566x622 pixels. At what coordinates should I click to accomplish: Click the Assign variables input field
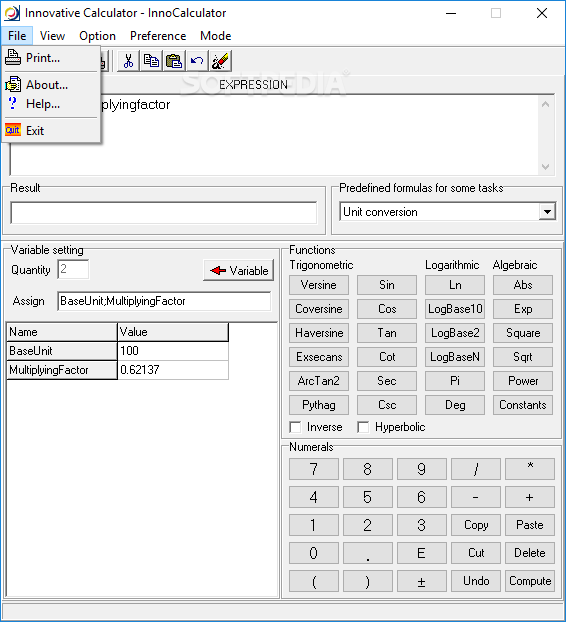(x=164, y=301)
